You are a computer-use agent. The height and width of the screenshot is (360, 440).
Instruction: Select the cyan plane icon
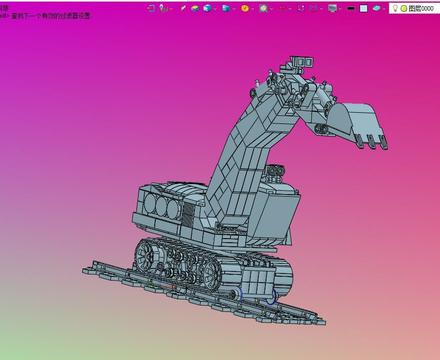(377, 8)
